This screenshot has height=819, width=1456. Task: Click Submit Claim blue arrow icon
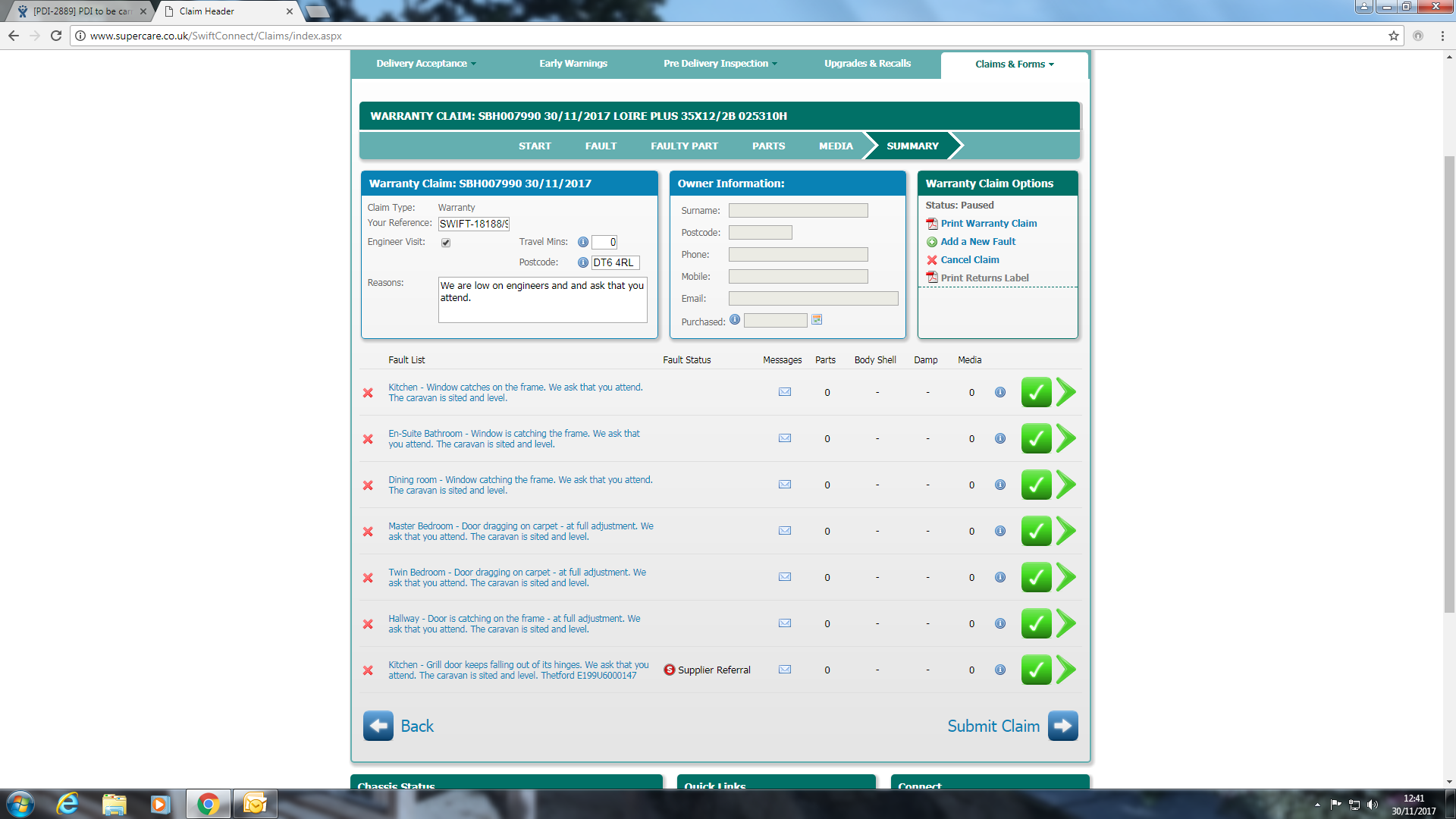pyautogui.click(x=1062, y=726)
